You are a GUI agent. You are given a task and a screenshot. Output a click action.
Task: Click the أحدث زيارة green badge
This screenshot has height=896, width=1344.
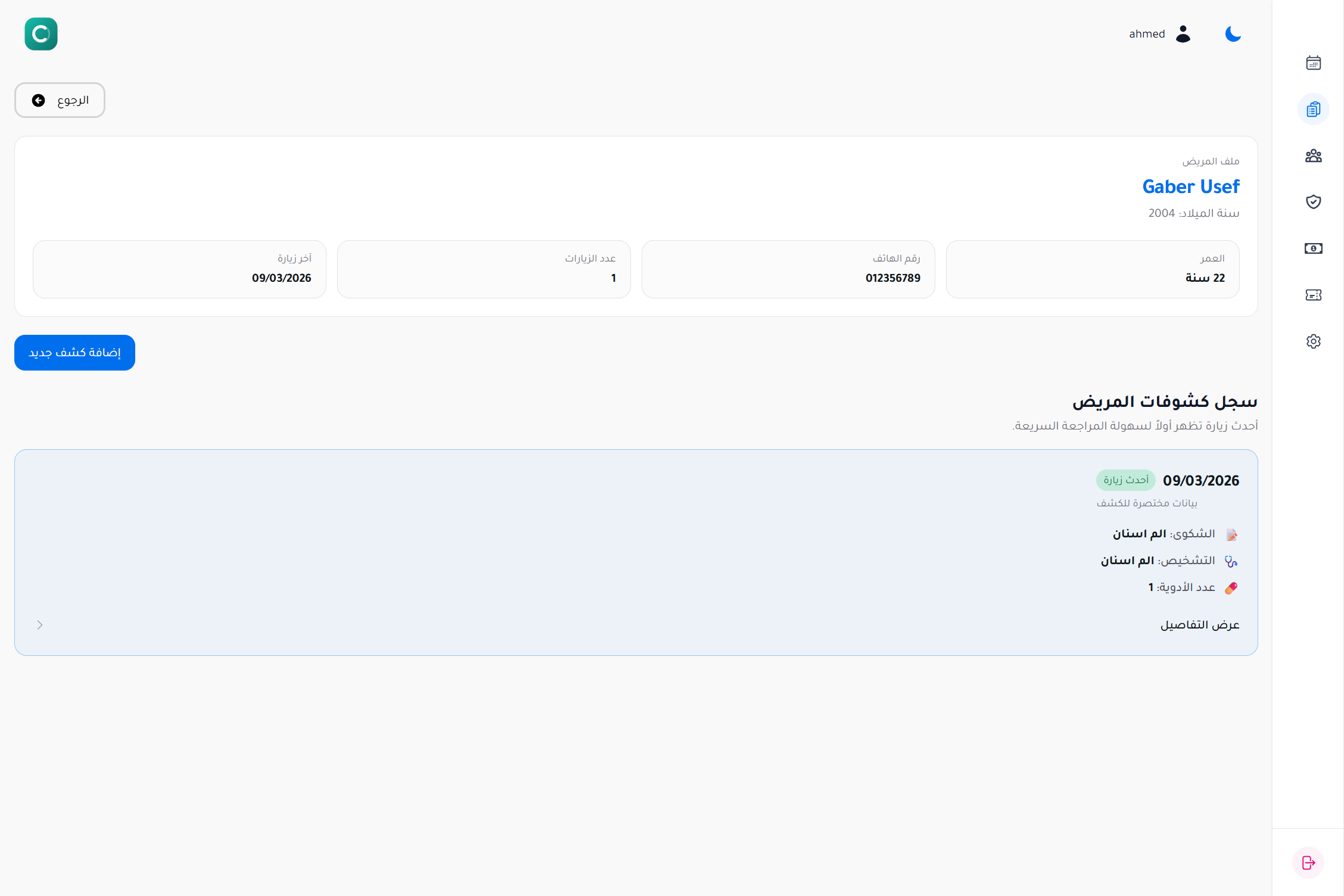point(1125,480)
